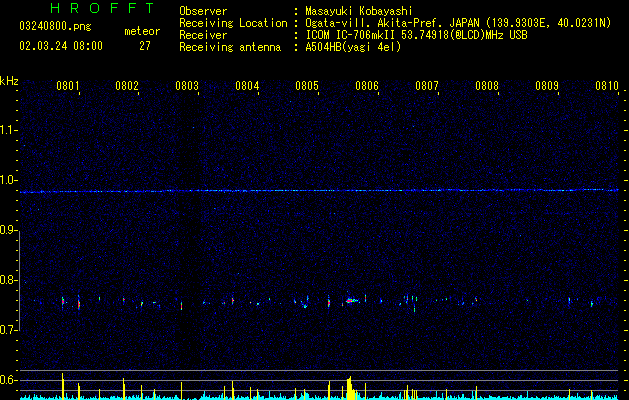Click the meteor count 27
629x400 pixels.
point(145,46)
